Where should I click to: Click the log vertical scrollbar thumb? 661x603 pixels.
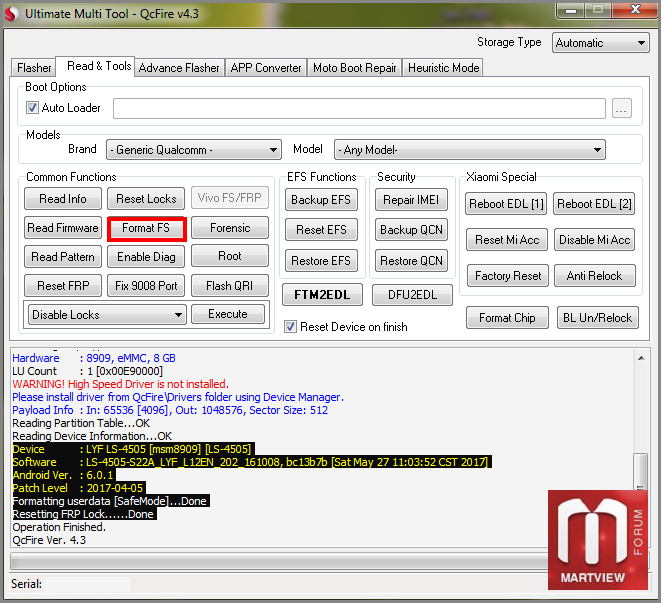(x=641, y=471)
